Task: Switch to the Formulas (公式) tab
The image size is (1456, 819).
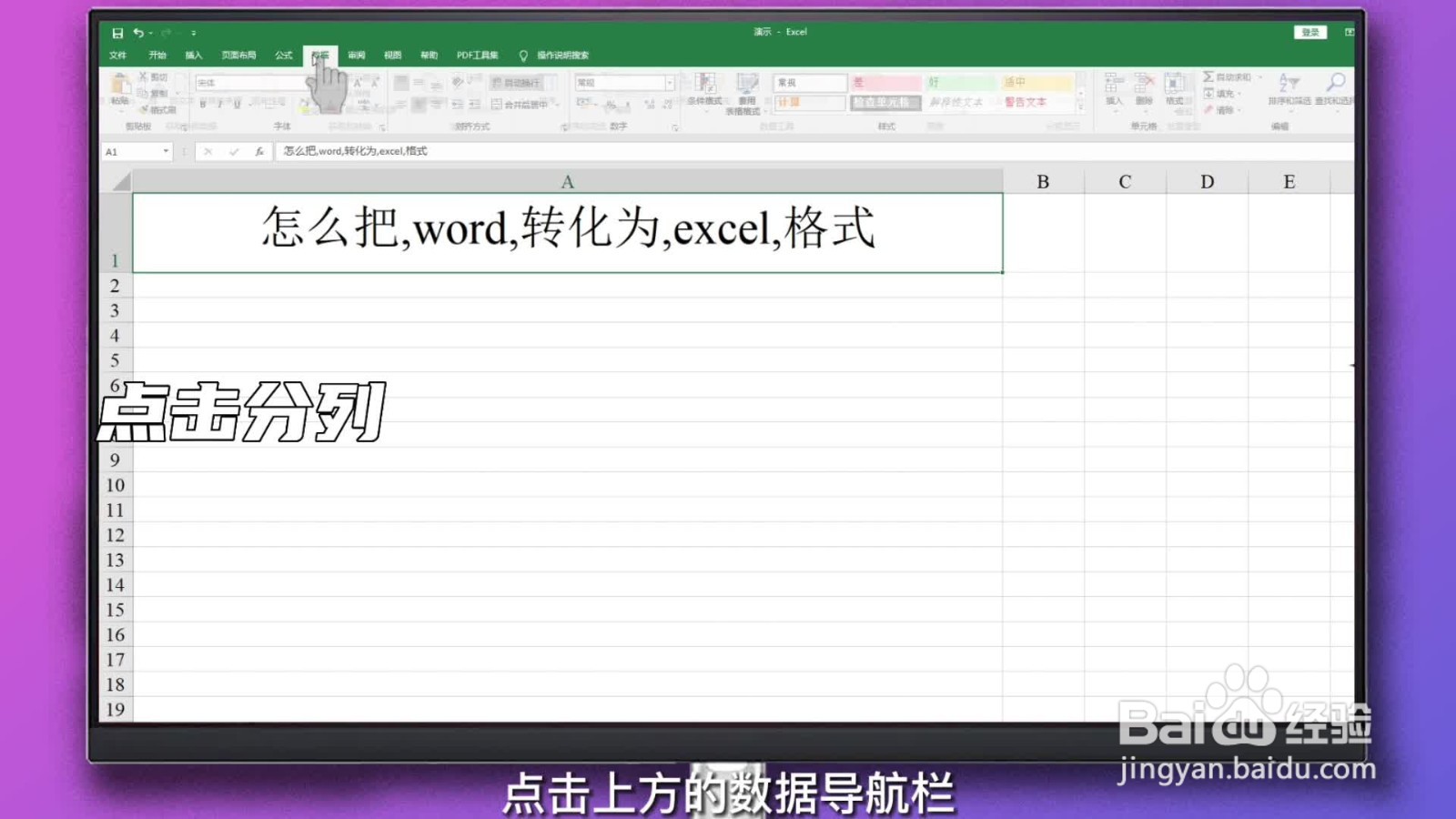Action: click(x=284, y=56)
